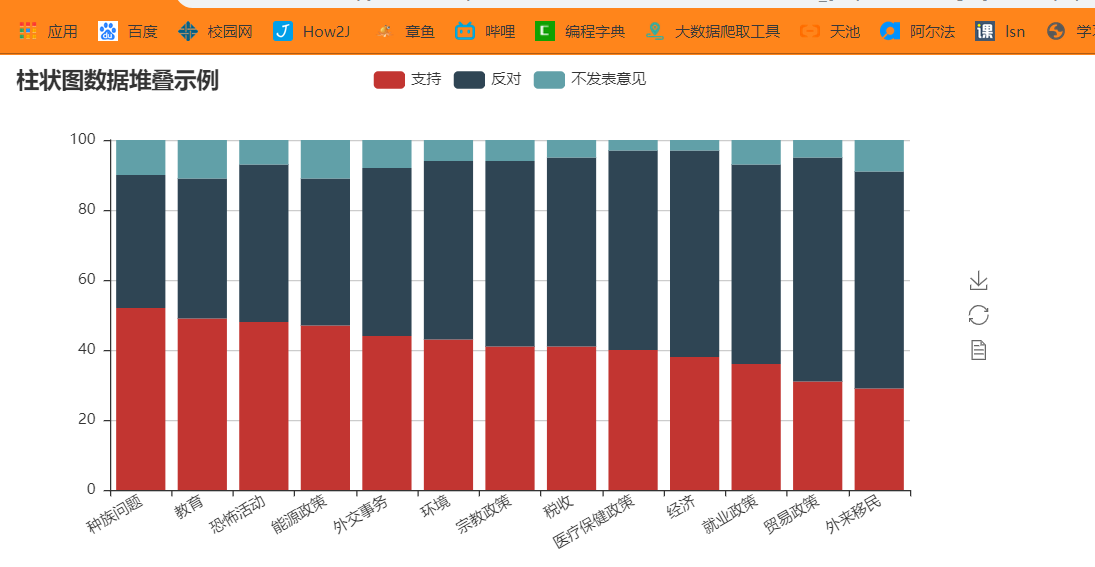Click the dark segment of 贸易政策 bar
Screen dimensions: 1095x567
pyautogui.click(x=818, y=270)
